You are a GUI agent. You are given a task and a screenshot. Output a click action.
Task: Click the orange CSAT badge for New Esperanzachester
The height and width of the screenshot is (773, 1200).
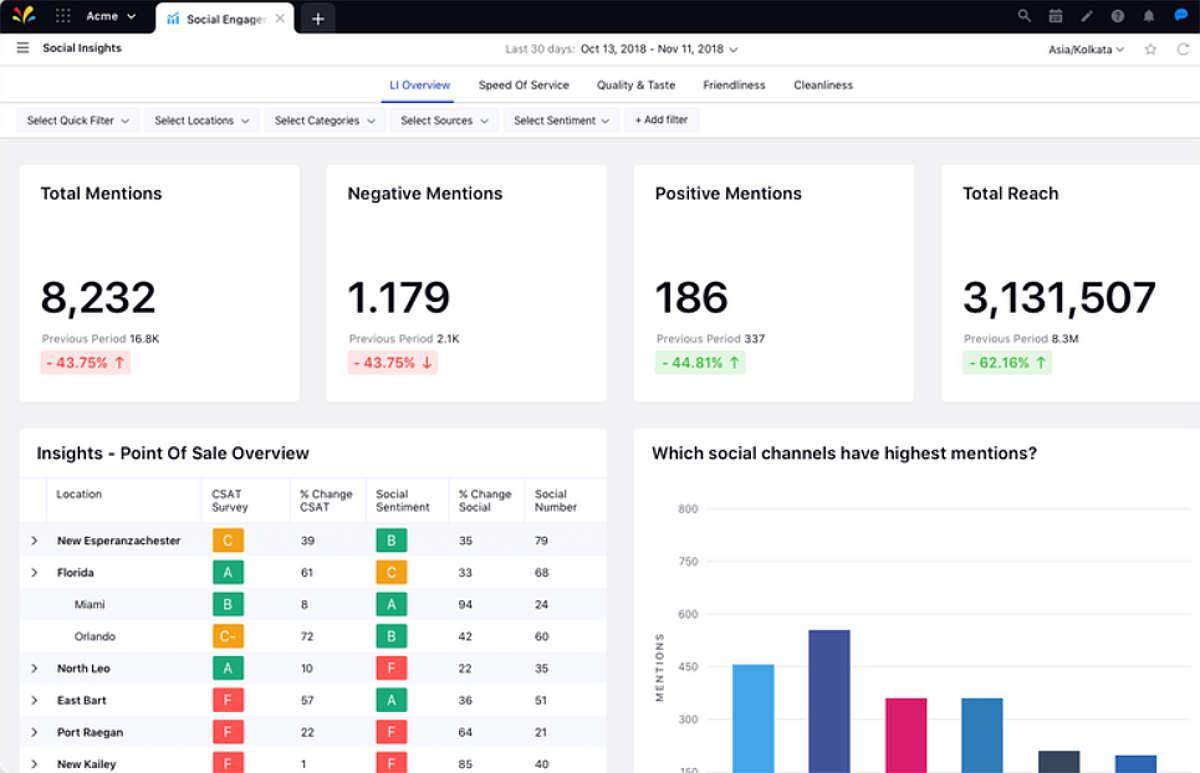pyautogui.click(x=228, y=540)
